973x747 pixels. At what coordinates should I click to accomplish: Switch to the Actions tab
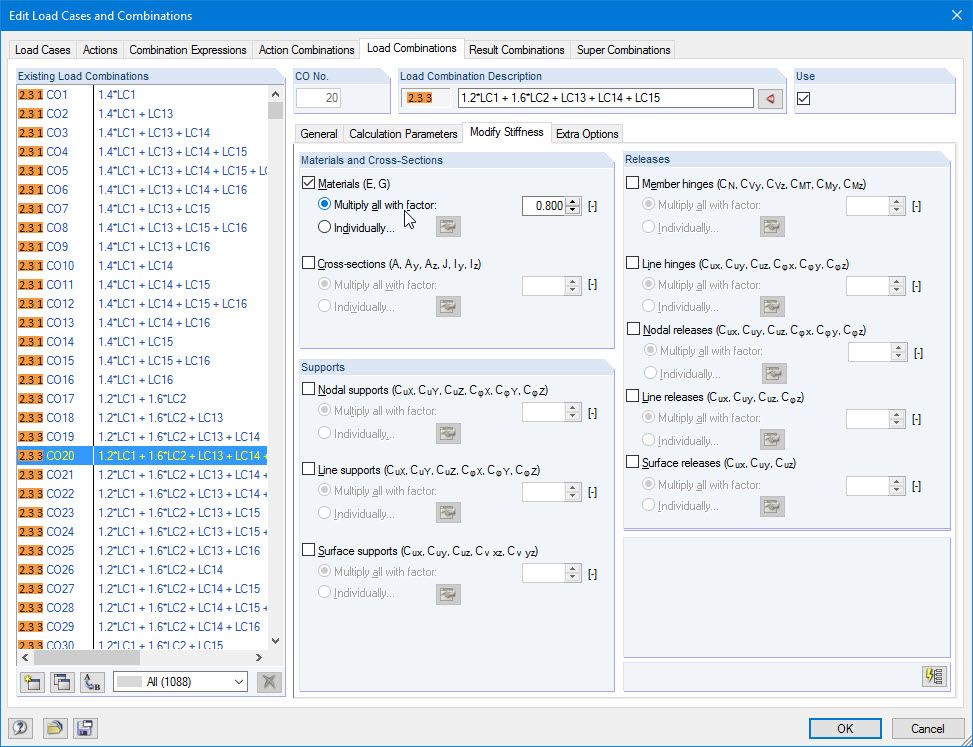100,50
